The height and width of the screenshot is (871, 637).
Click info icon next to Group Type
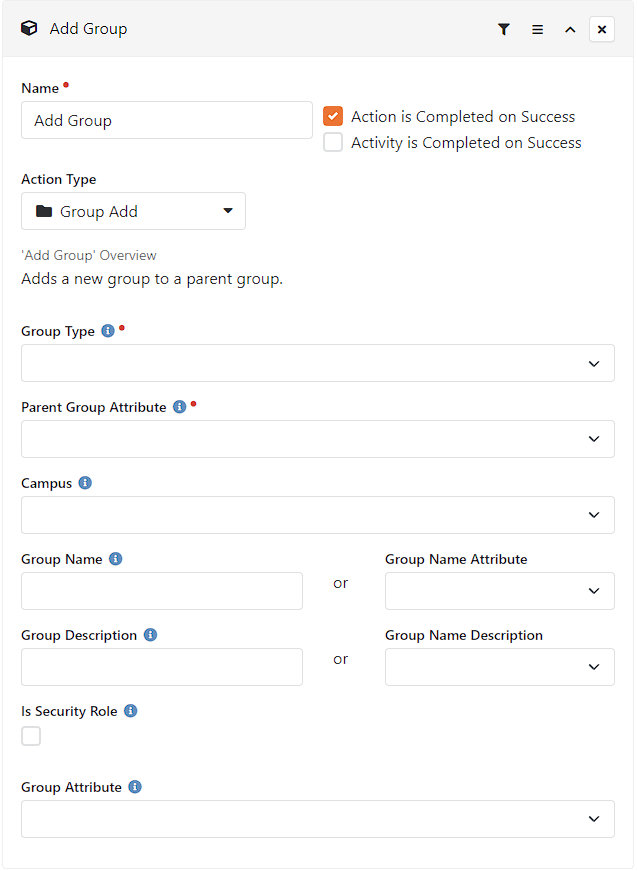click(108, 331)
